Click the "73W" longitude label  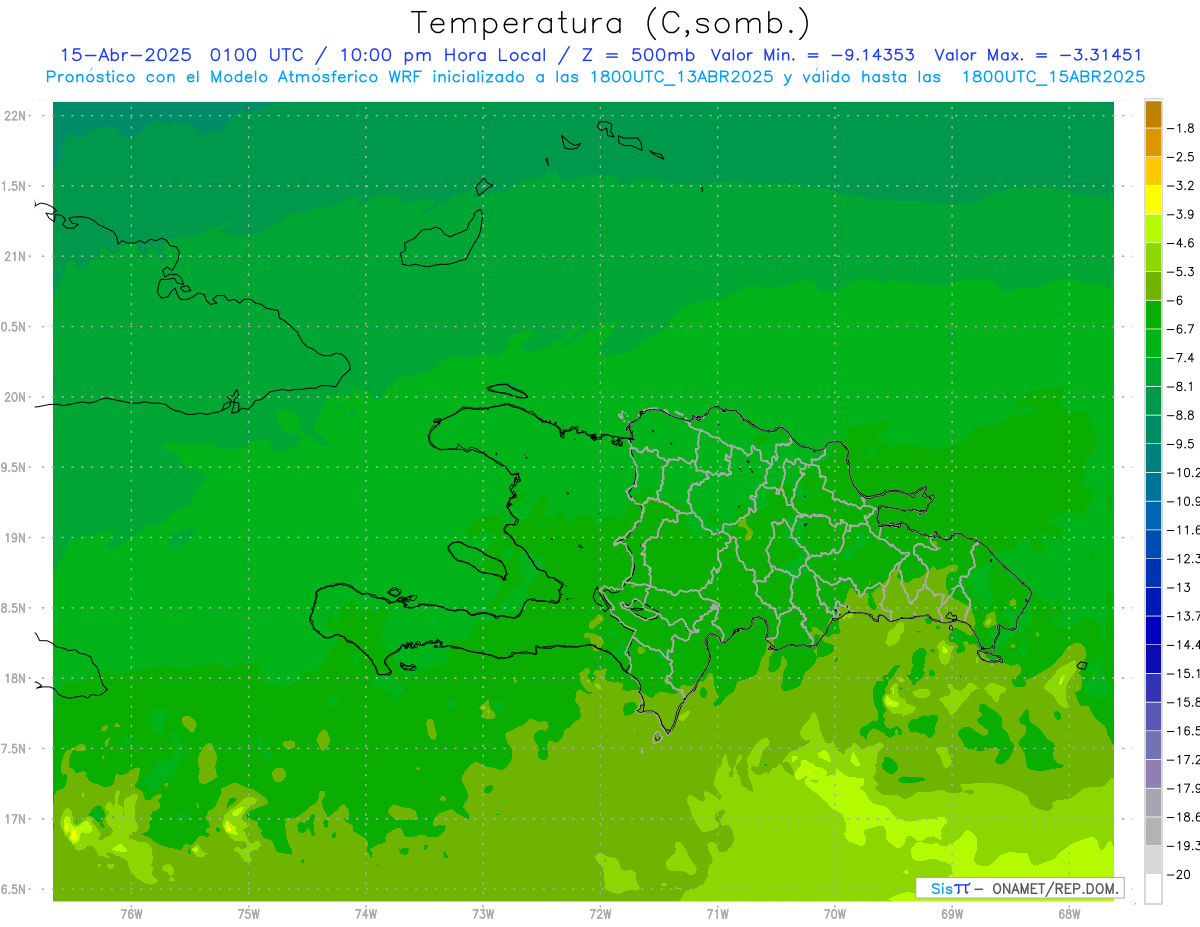(x=483, y=914)
